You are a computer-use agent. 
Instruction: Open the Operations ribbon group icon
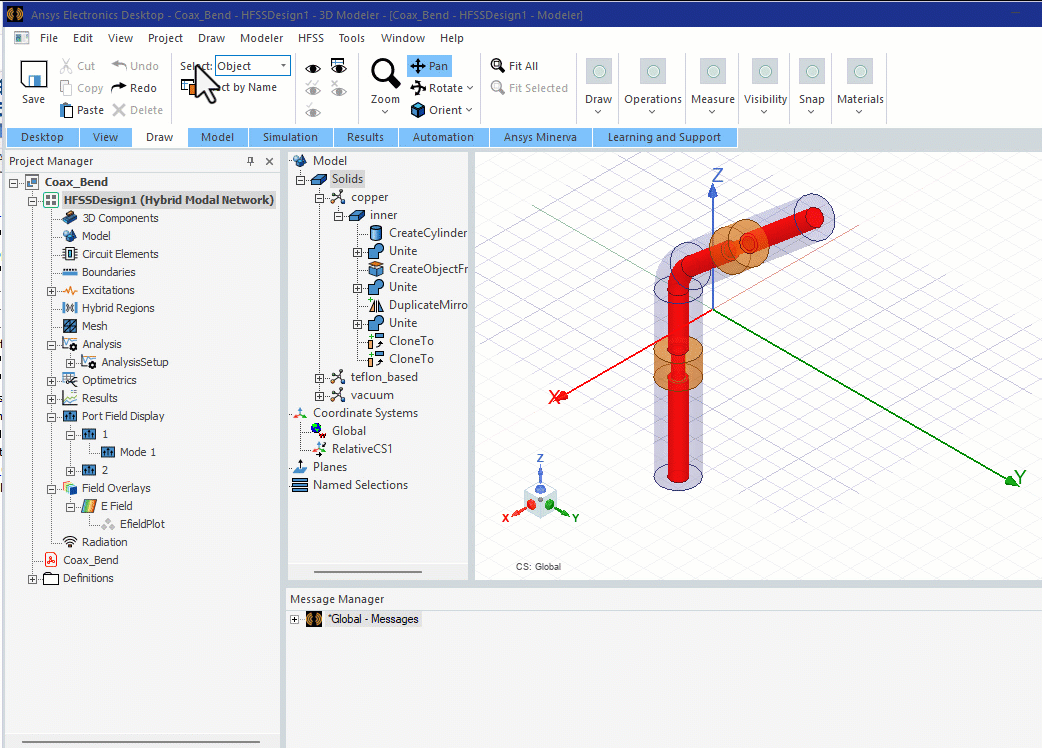pos(653,72)
